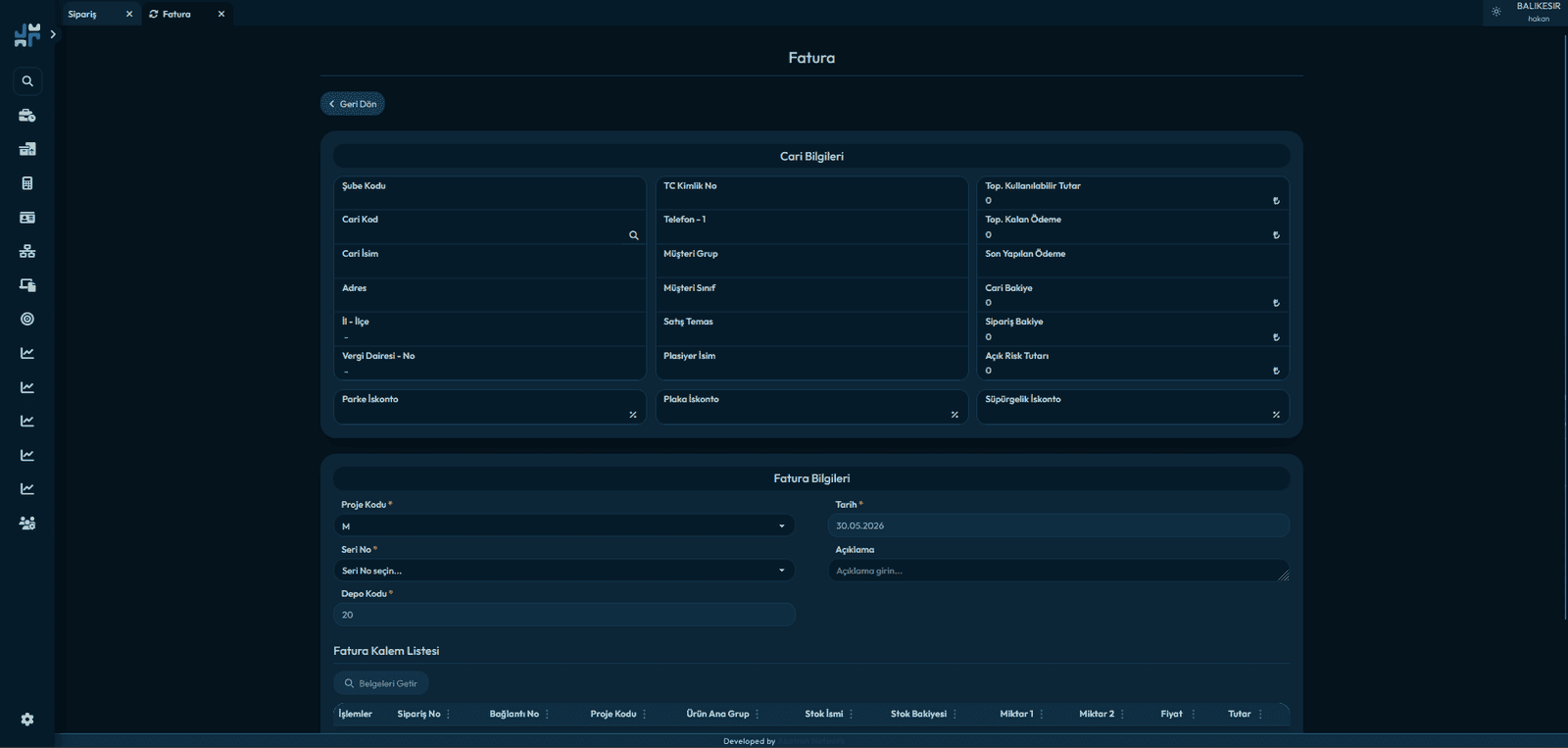Image resolution: width=1568 pixels, height=748 pixels.
Task: Click the Geri Dön back button
Action: pyautogui.click(x=353, y=104)
